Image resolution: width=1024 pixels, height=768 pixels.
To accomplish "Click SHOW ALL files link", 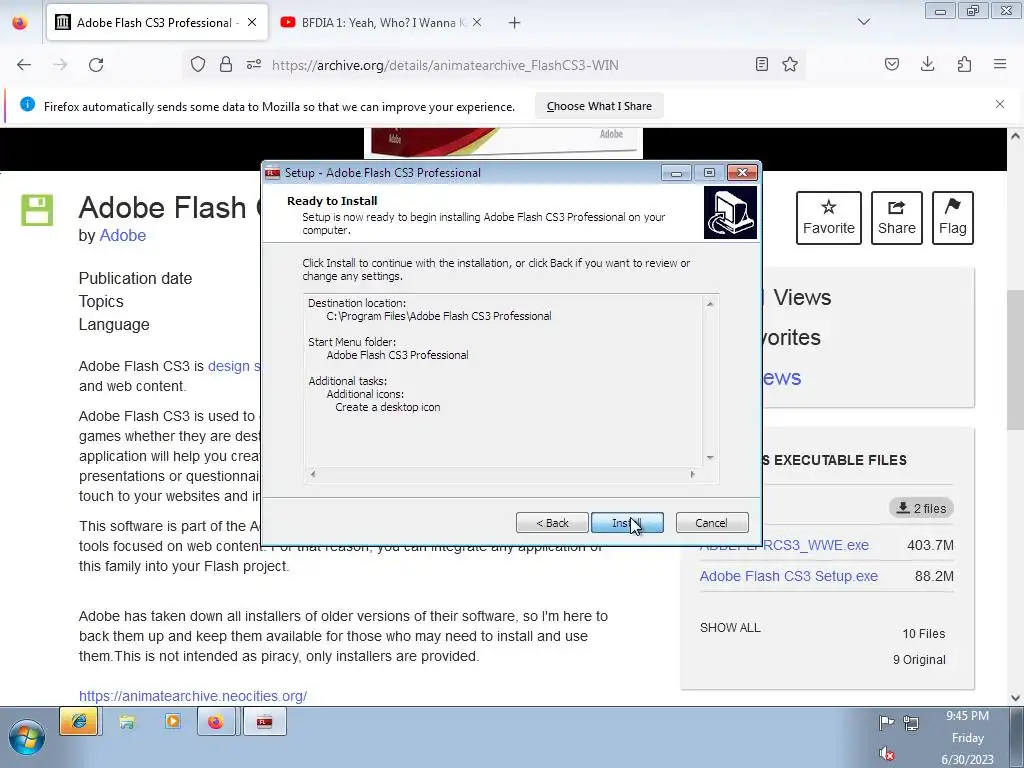I will 730,628.
